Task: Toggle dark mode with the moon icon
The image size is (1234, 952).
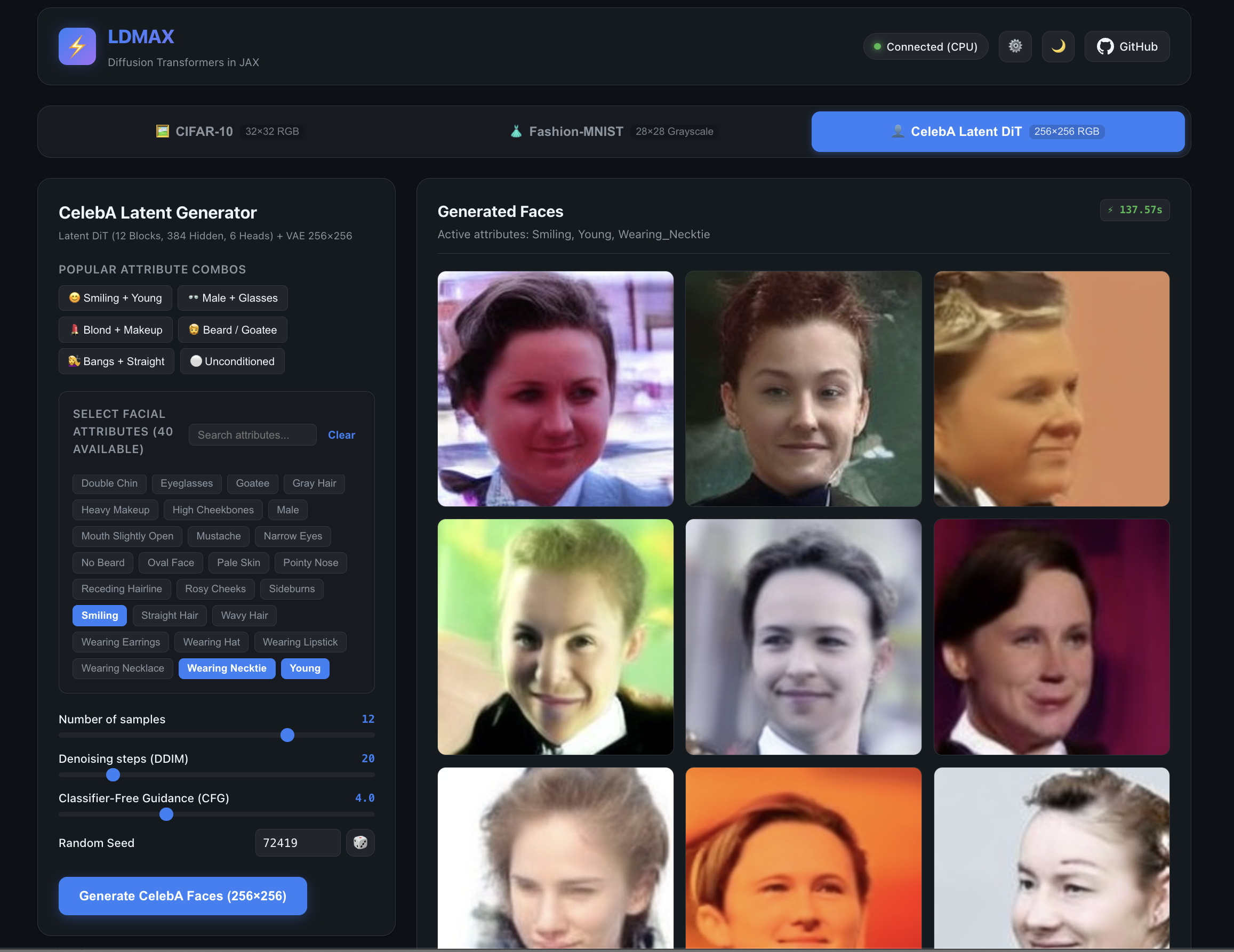Action: pos(1057,46)
